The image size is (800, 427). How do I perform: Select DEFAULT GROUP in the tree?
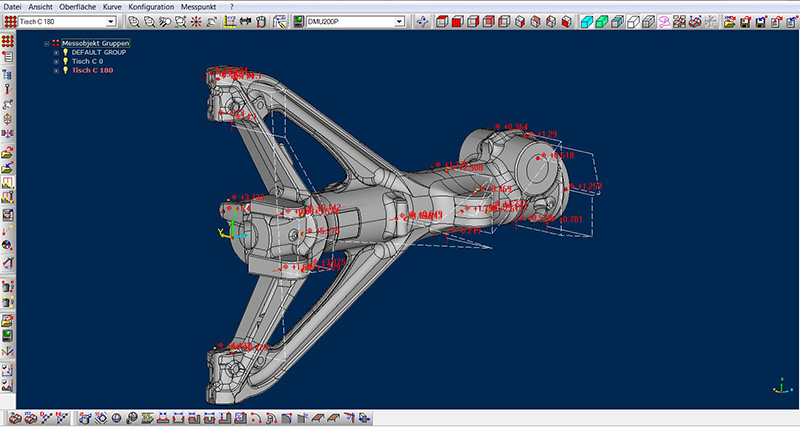click(98, 52)
